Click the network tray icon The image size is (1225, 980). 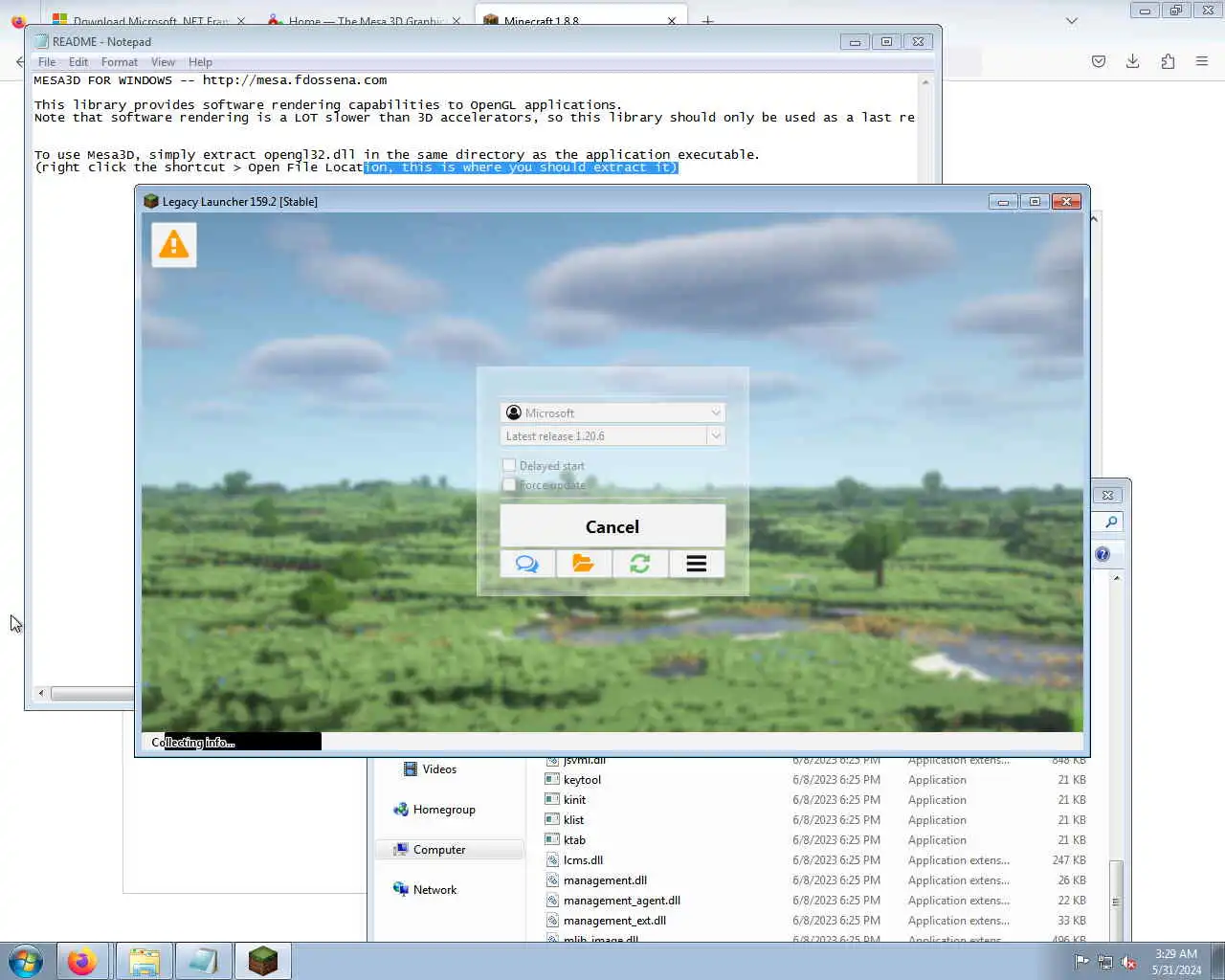1105,962
